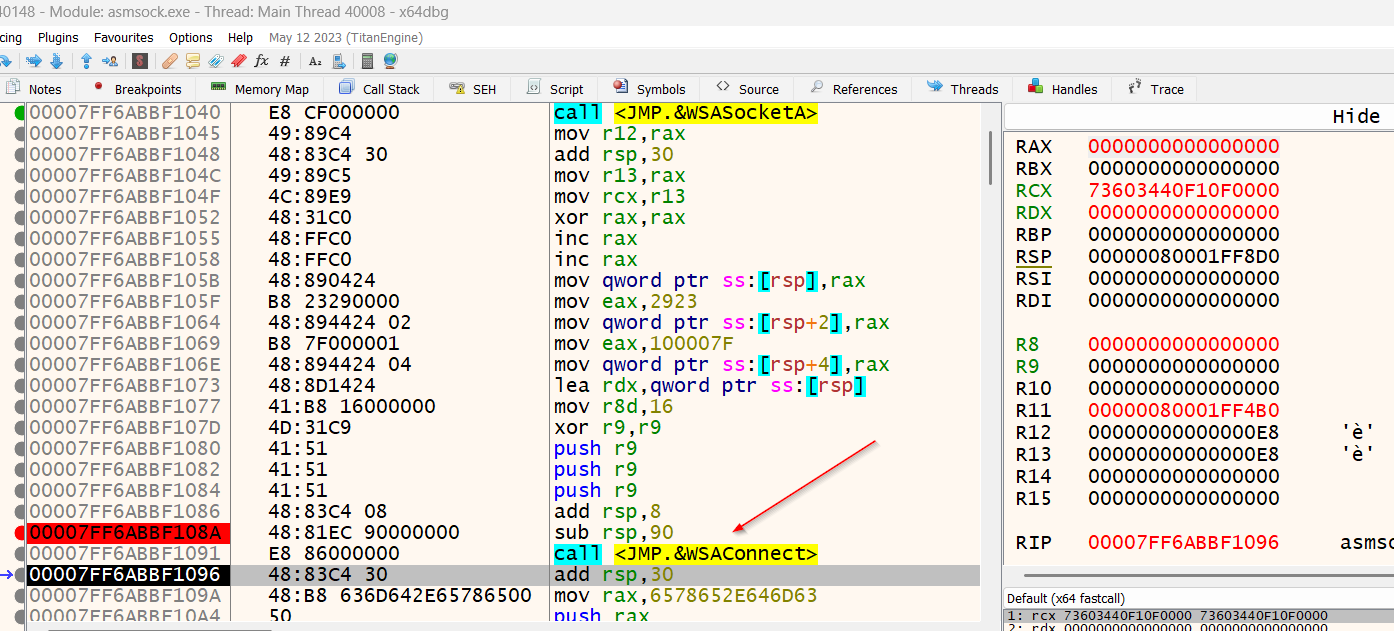Select argument row 1: rcx 73603440F10F0000
The image size is (1394, 631).
pos(1199,615)
